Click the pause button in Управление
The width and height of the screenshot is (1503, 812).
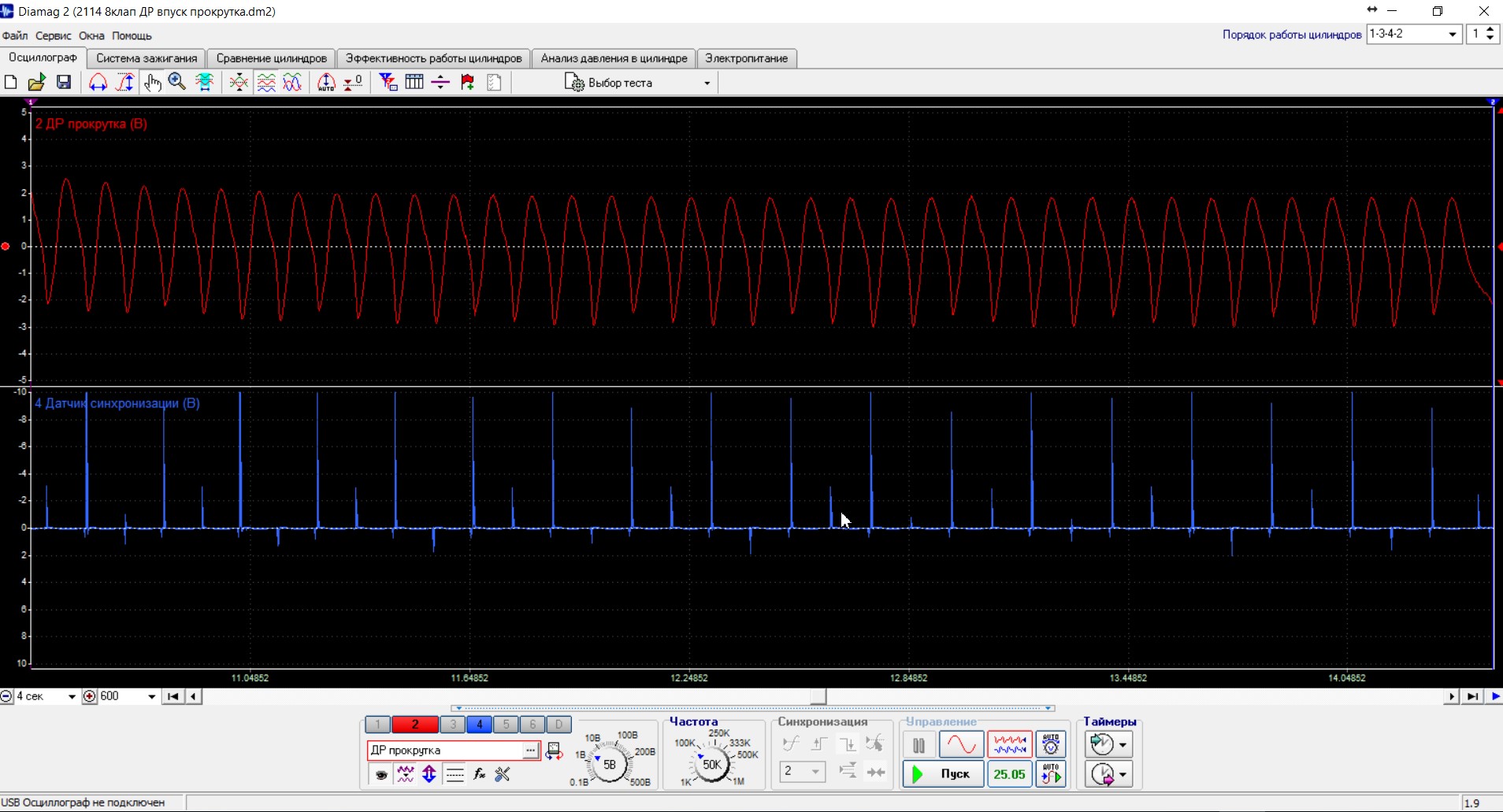(x=918, y=744)
